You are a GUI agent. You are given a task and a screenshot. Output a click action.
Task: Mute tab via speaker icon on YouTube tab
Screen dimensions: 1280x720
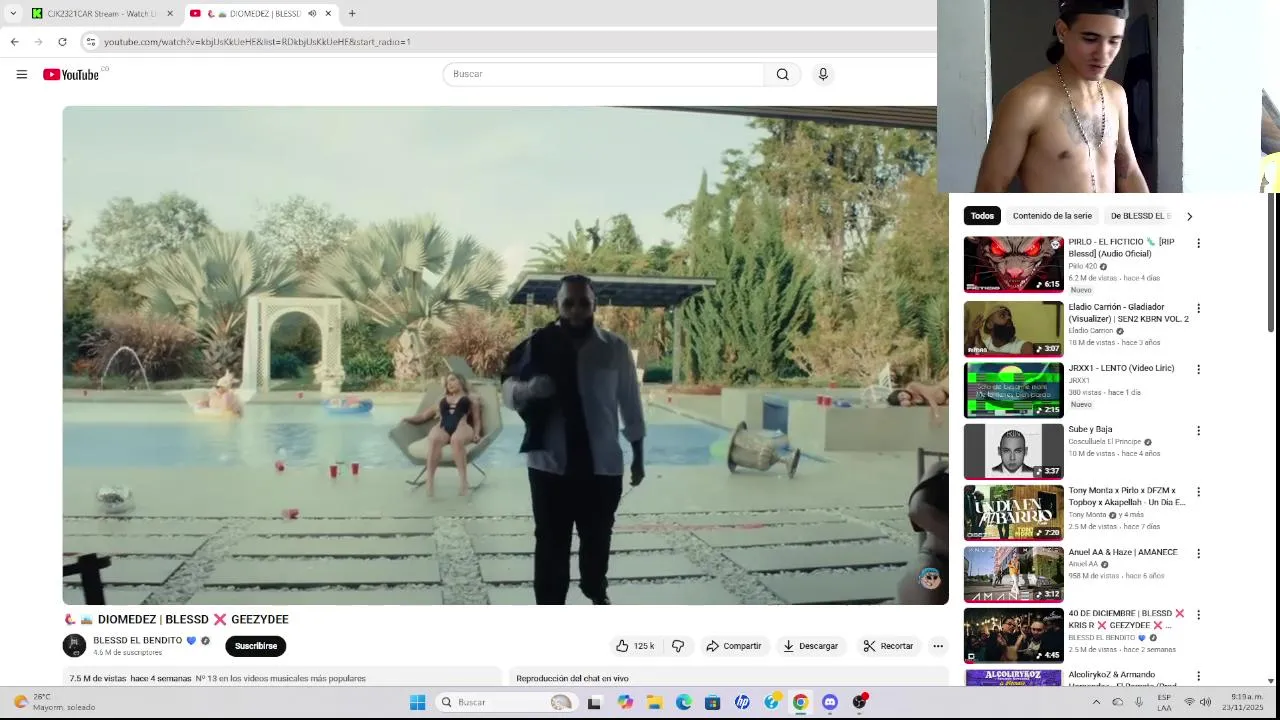[312, 14]
